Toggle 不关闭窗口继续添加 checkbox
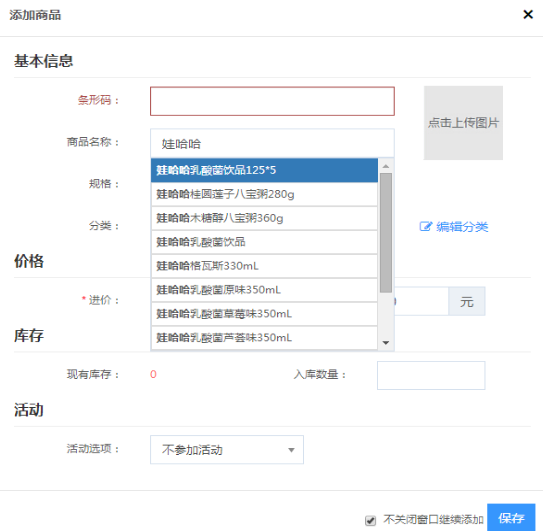Screen dimensions: 544x532 (370, 520)
